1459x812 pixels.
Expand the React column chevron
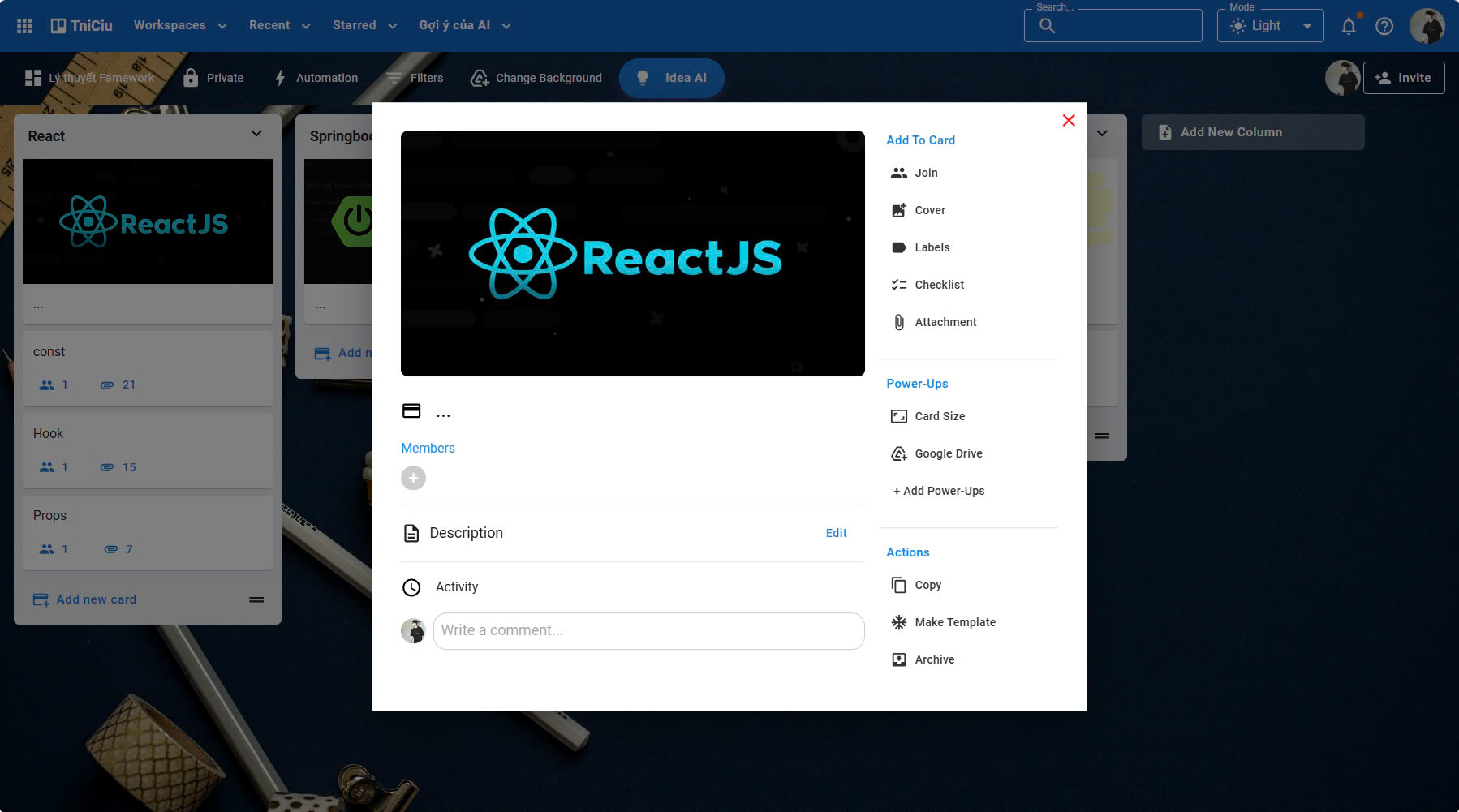tap(256, 134)
